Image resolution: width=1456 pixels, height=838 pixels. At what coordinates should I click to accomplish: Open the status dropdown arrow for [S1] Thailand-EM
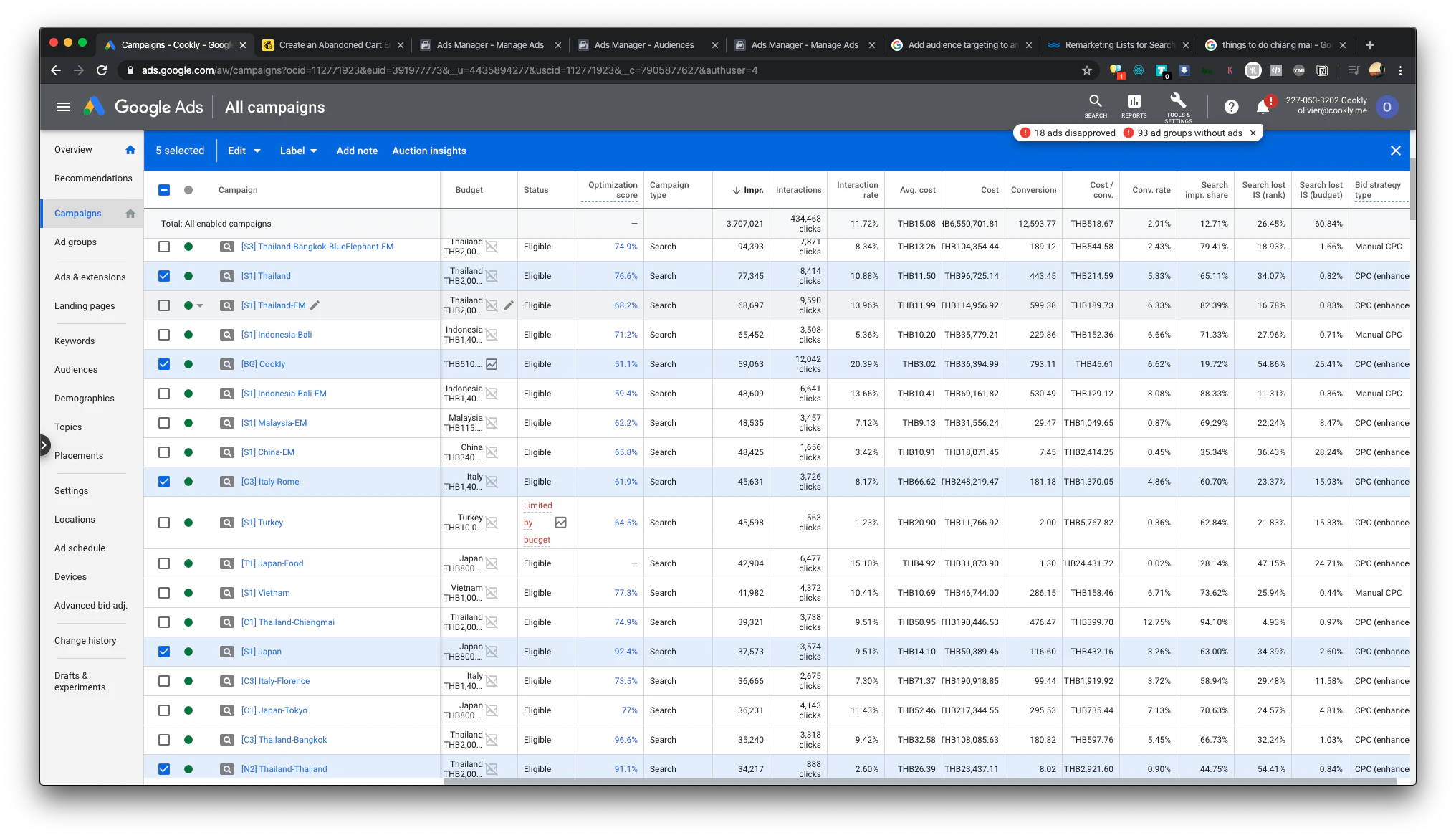tap(200, 305)
